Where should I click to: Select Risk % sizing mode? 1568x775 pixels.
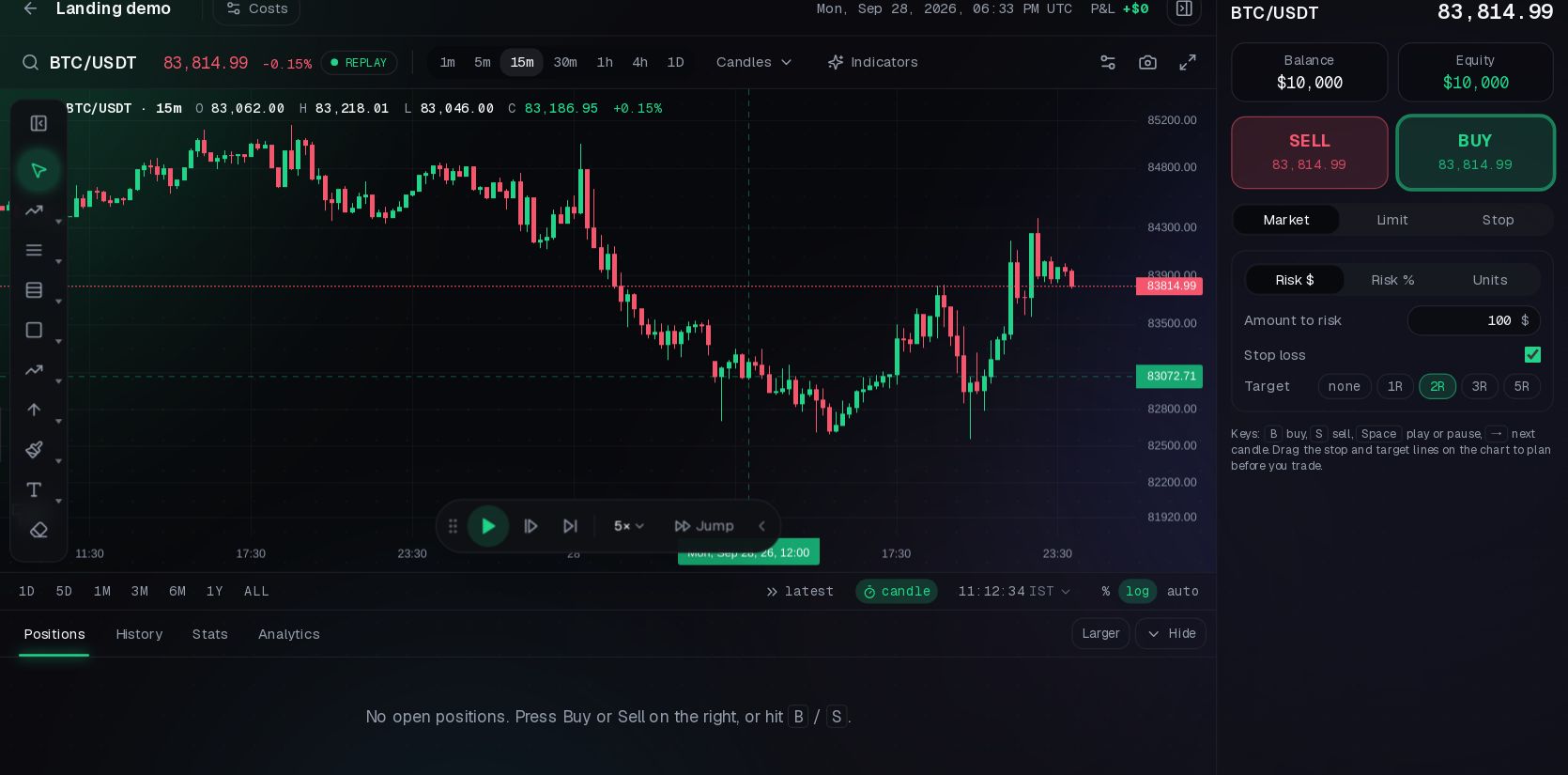tap(1392, 280)
